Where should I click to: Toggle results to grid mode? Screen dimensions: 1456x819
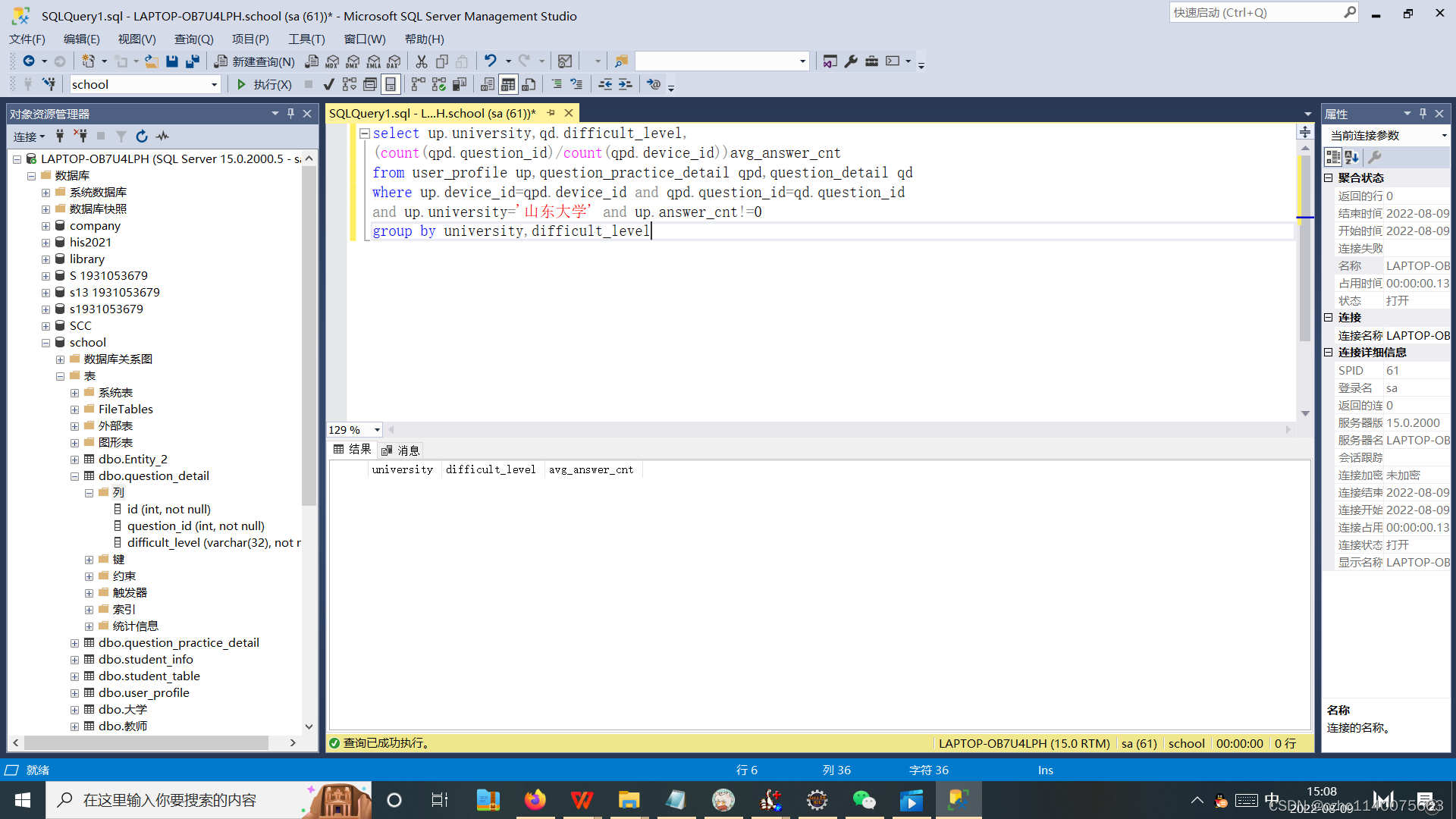tap(508, 84)
